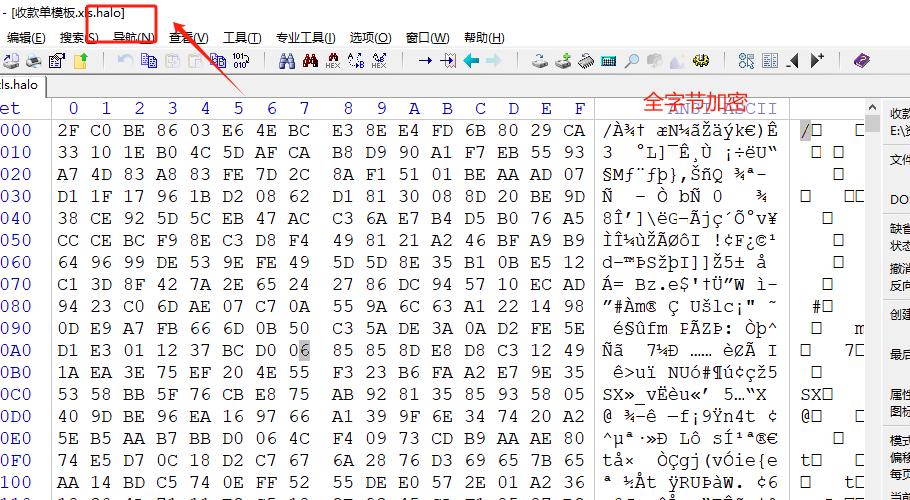This screenshot has width=910, height=500.
Task: Open Modify Data with the 101/010 icon
Action: [241, 61]
